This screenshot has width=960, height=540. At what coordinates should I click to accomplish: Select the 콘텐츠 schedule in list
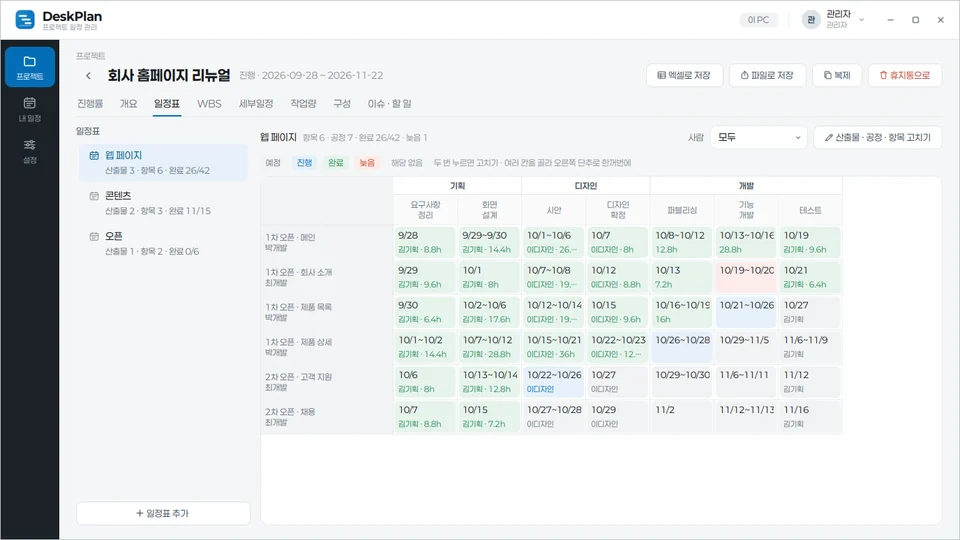point(163,203)
